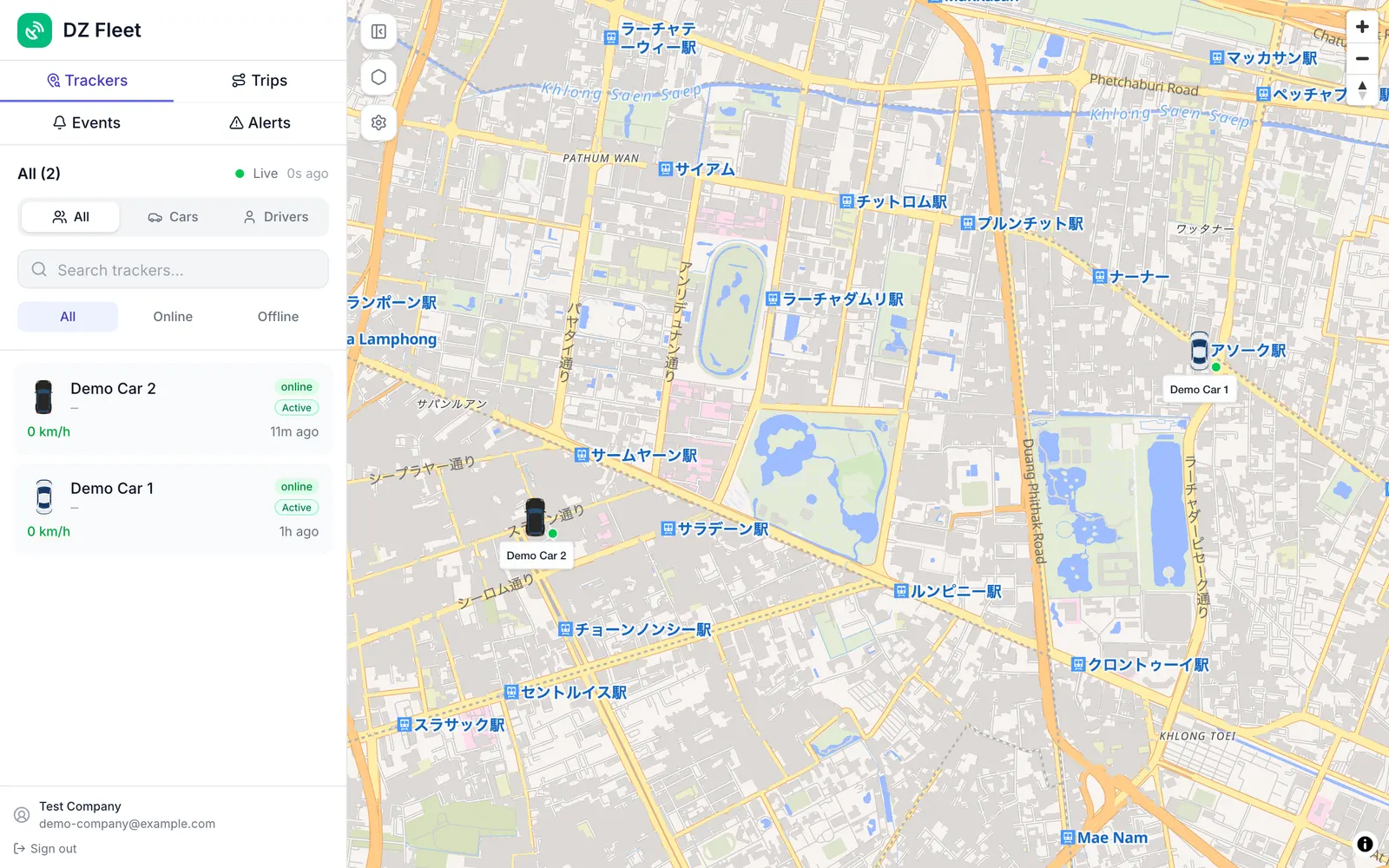Click the Demo Car 1 map label

[1199, 390]
